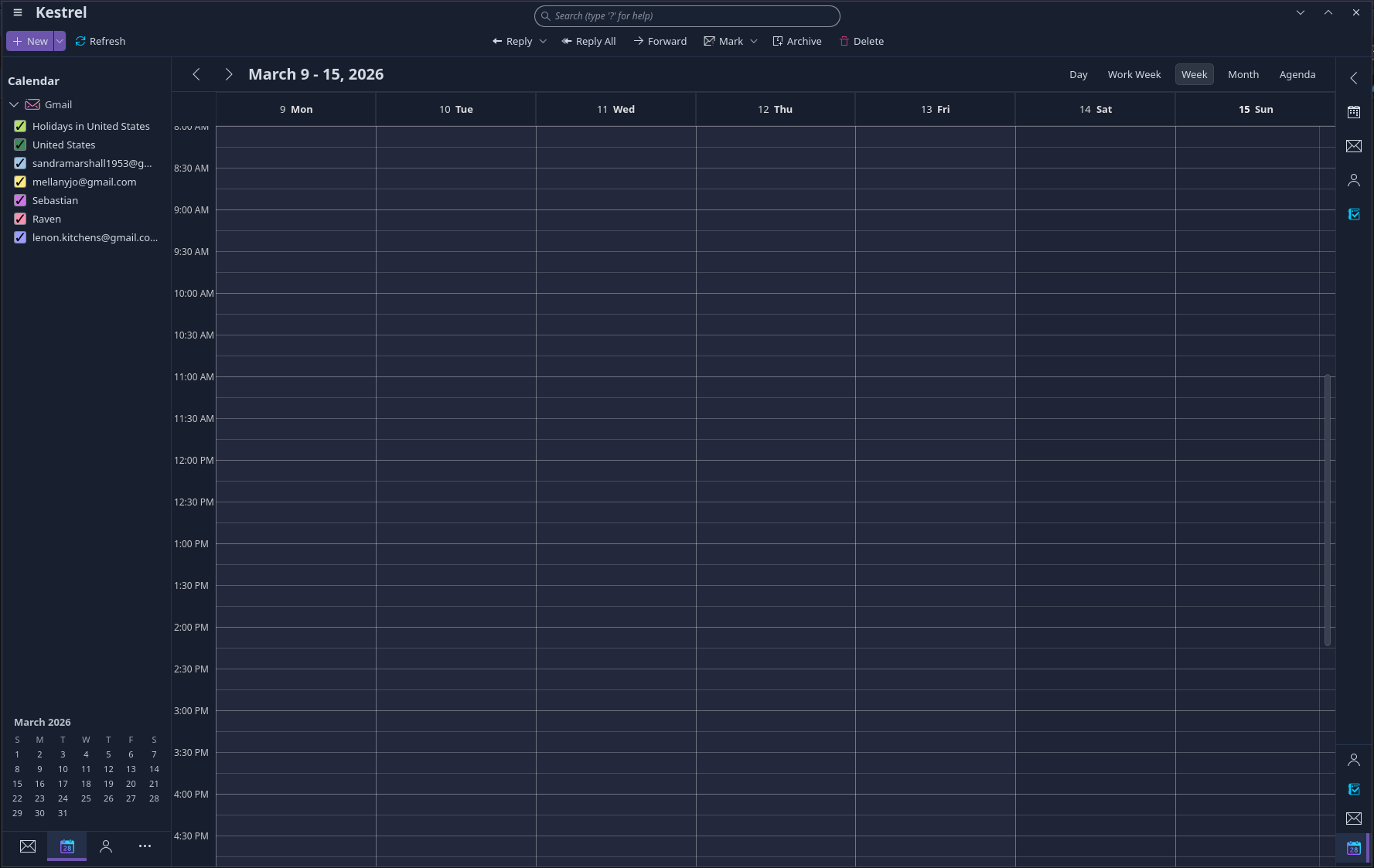Click day 20 in the March mini calendar
The height and width of the screenshot is (868, 1374).
tap(131, 784)
